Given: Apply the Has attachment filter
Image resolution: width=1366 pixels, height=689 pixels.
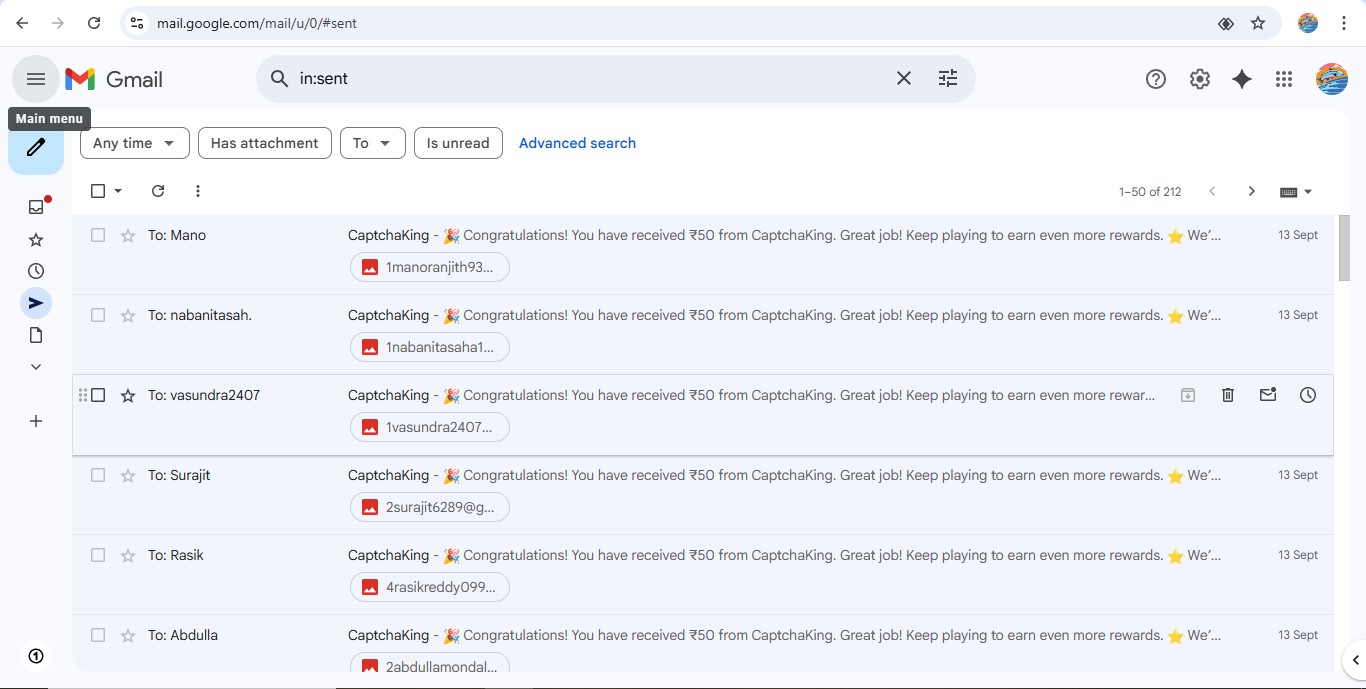Looking at the screenshot, I should tap(264, 143).
